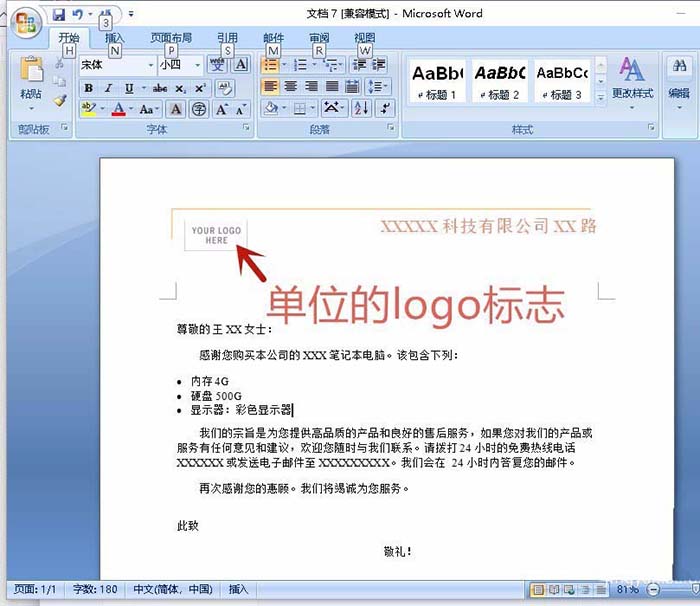Sort the selected text
Image resolution: width=700 pixels, height=606 pixels.
[x=361, y=109]
